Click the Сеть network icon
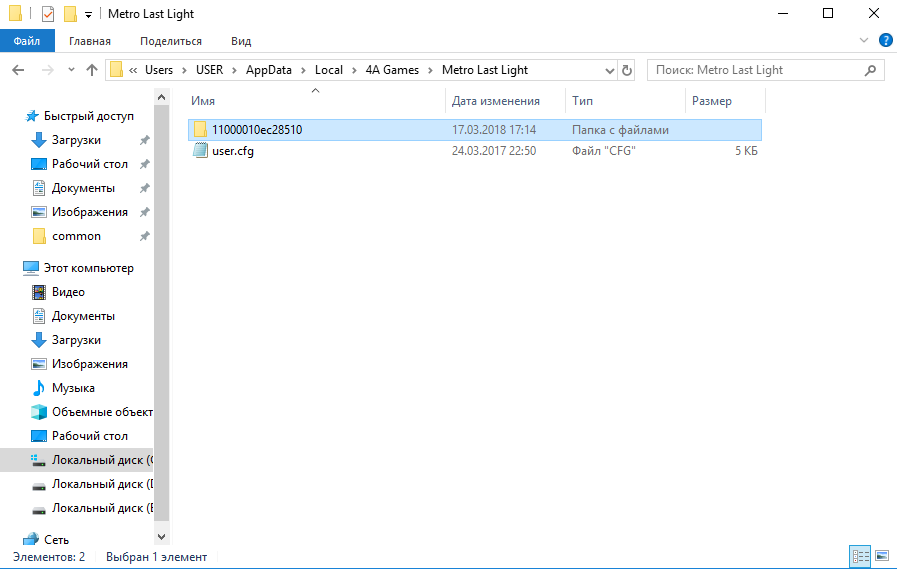 31,540
